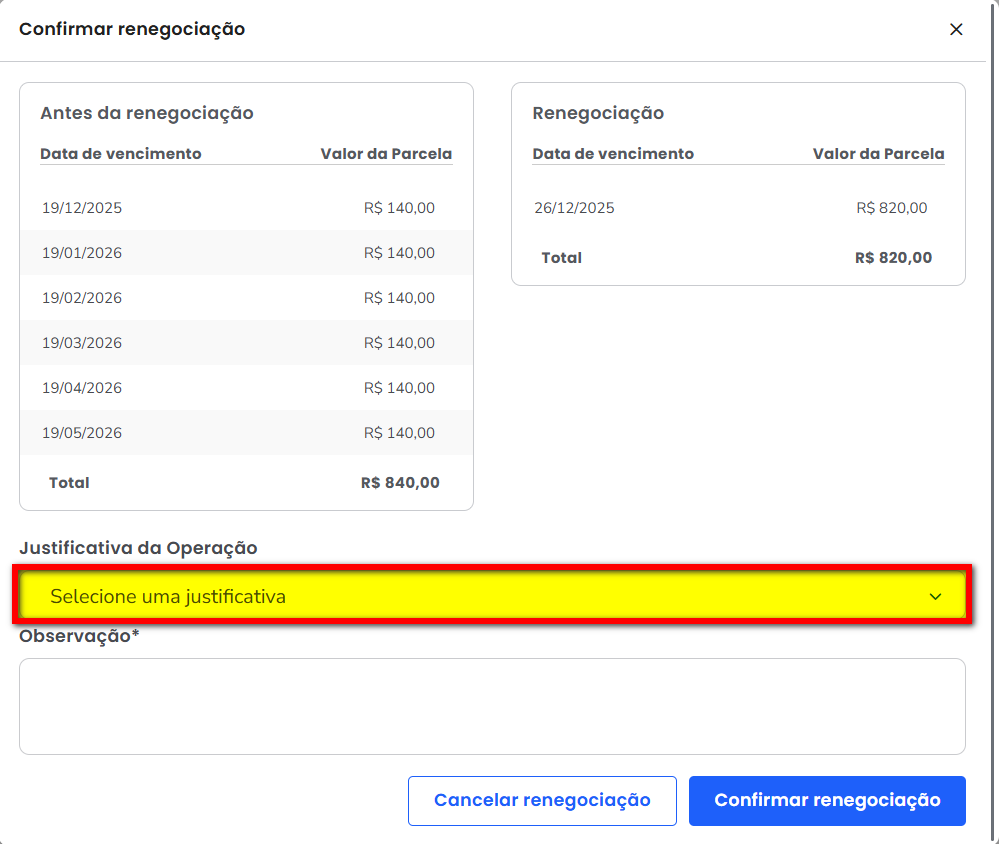This screenshot has height=844, width=999.
Task: Click Data de vencimento header in Renegociação panel
Action: click(613, 154)
